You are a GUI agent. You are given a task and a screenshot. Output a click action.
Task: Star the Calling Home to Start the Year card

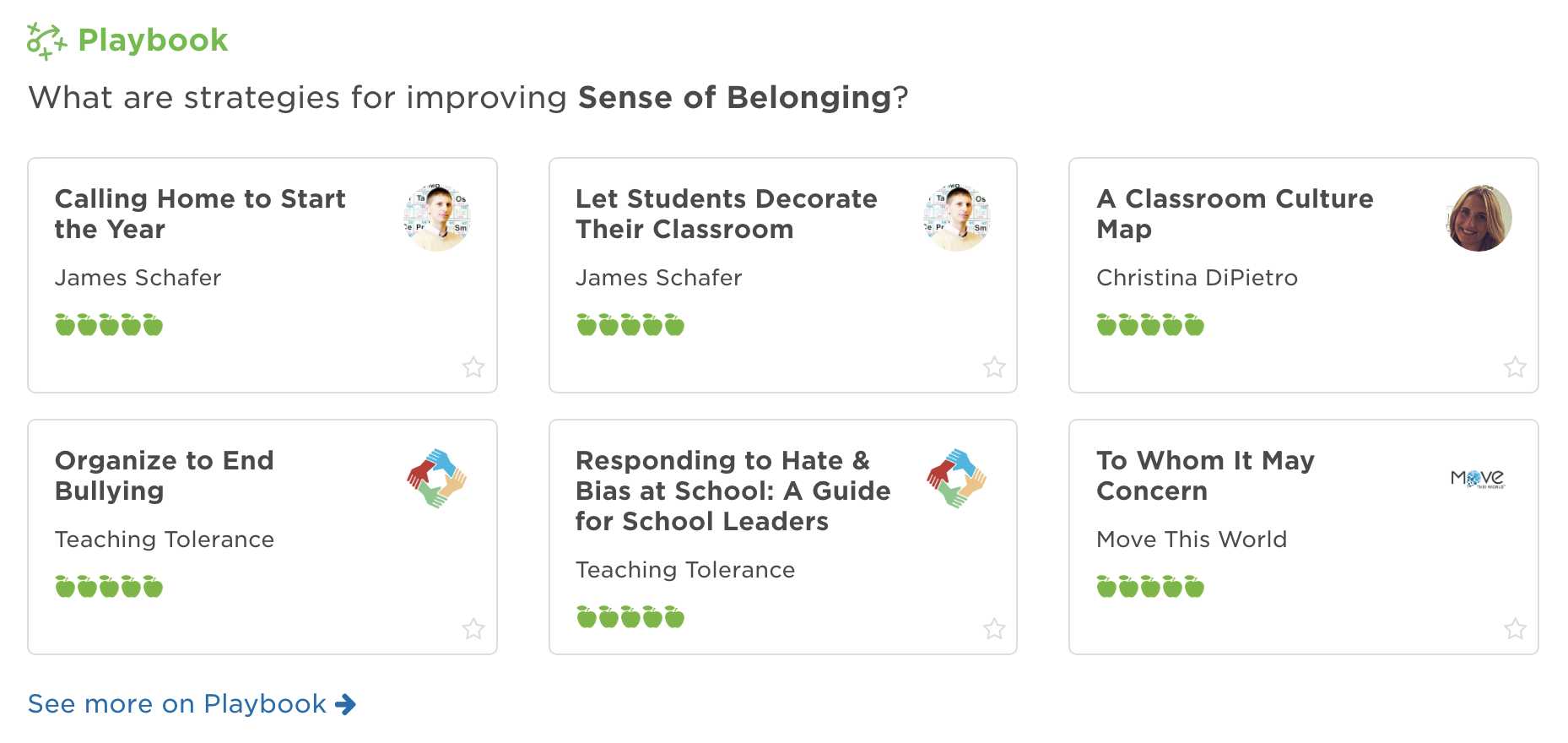click(x=473, y=368)
